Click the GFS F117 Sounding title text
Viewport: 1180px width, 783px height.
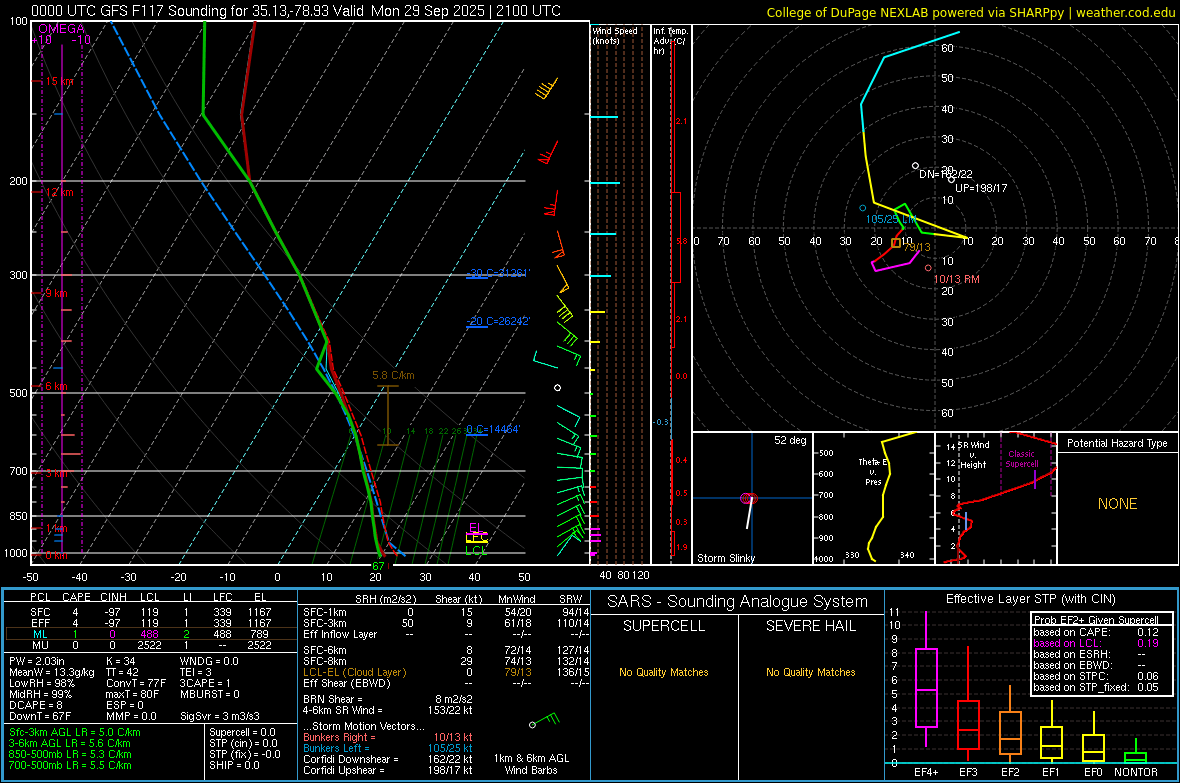[x=296, y=11]
